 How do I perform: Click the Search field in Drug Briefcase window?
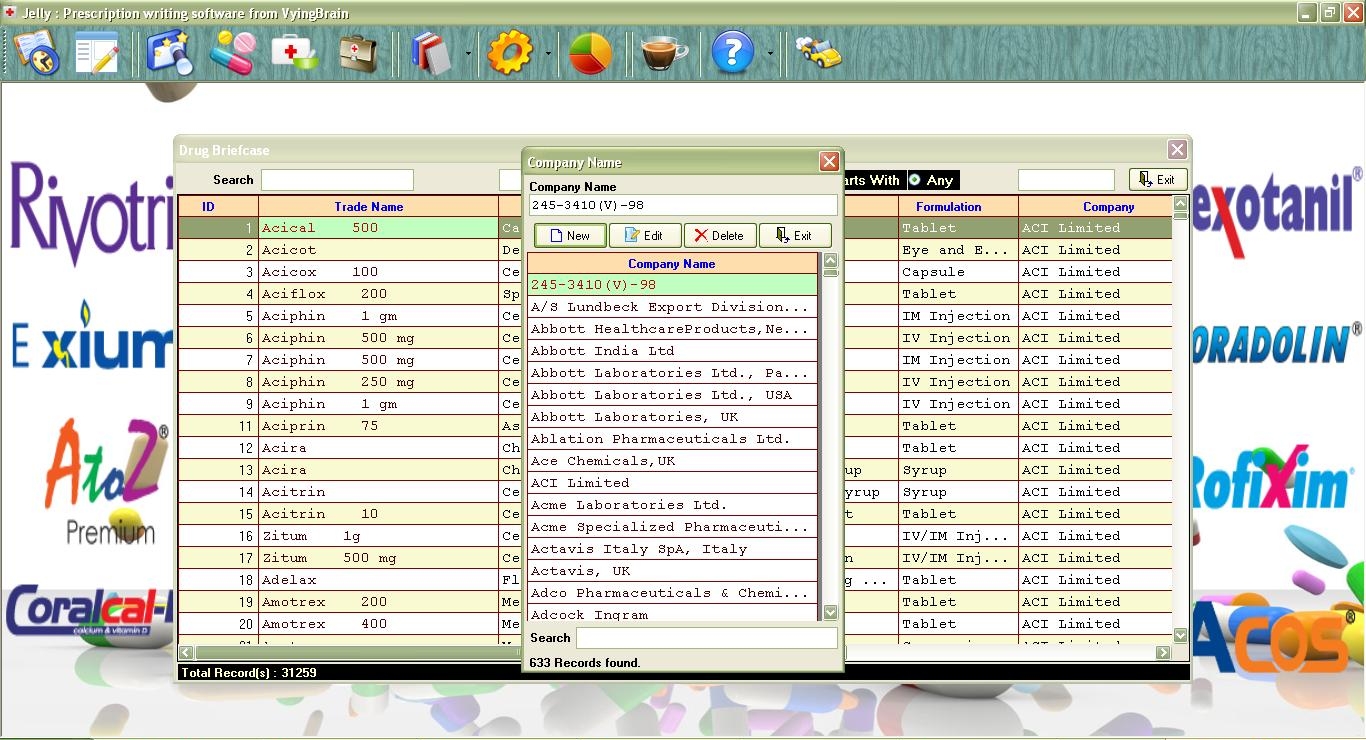pos(337,180)
